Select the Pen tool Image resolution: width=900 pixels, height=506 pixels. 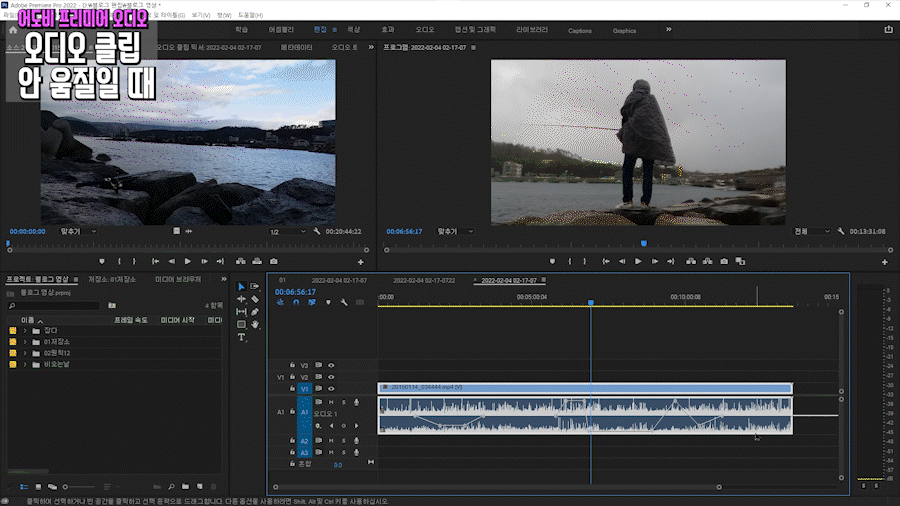(255, 312)
